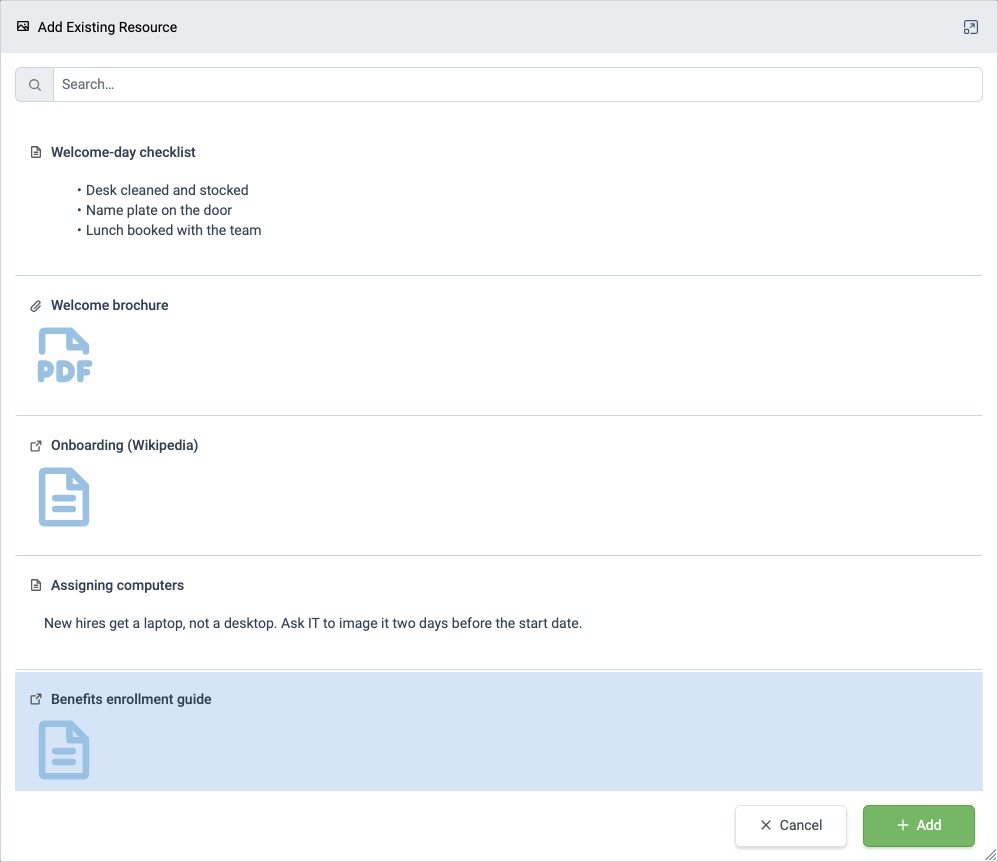Click 'Name plate on the door' bullet
The height and width of the screenshot is (862, 998).
158,210
